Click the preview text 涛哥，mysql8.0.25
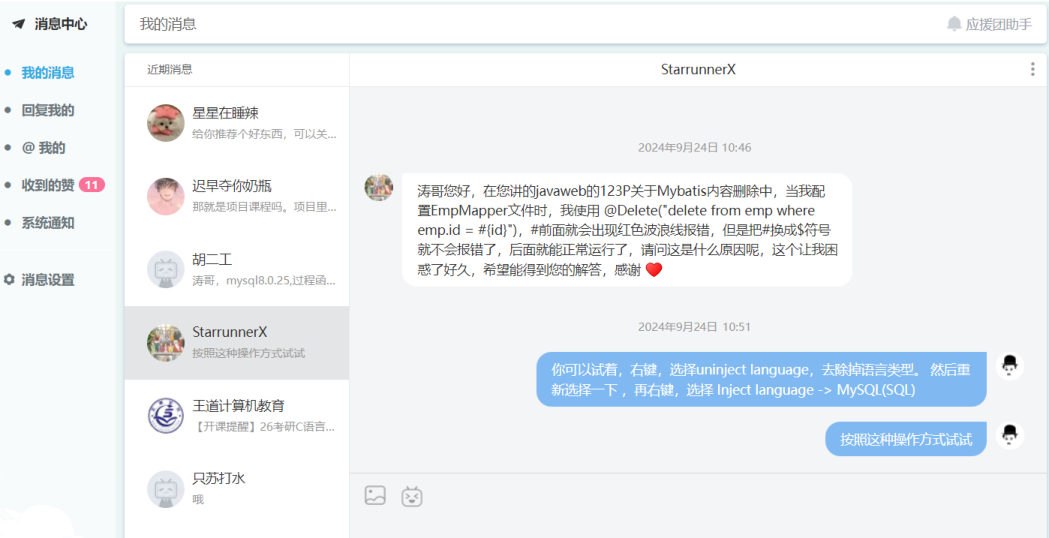1049x538 pixels. point(264,280)
